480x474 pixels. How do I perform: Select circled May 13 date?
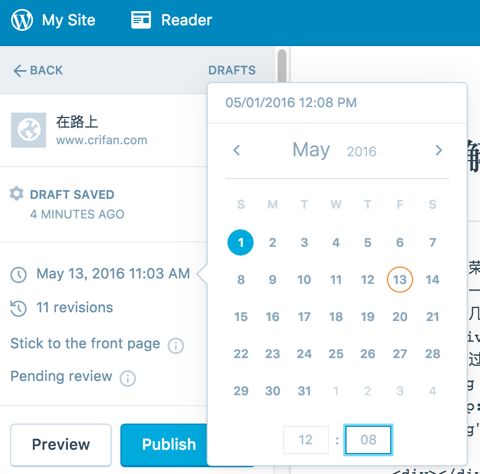pos(400,279)
